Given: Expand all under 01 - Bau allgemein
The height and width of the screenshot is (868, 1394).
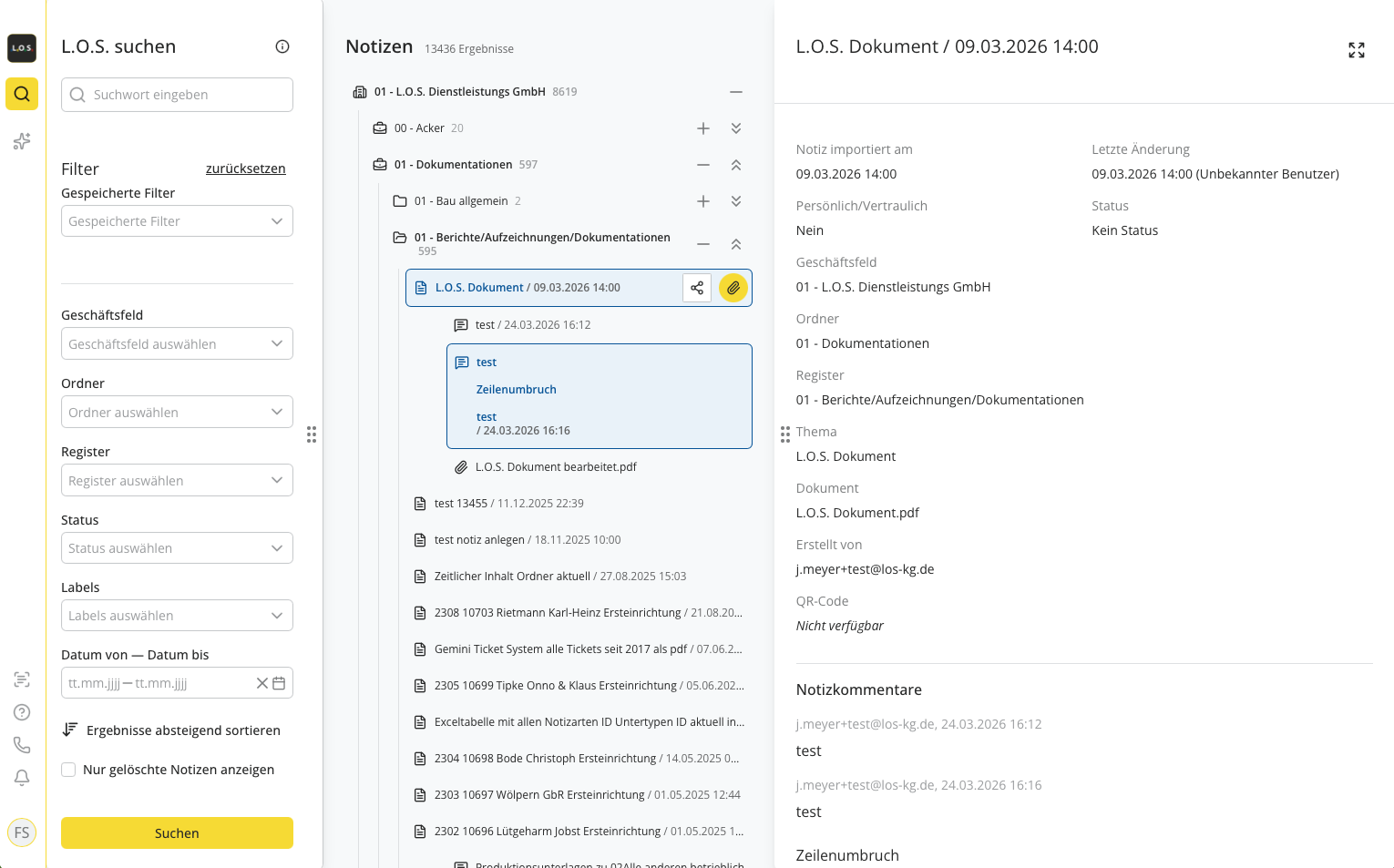Looking at the screenshot, I should 736,201.
